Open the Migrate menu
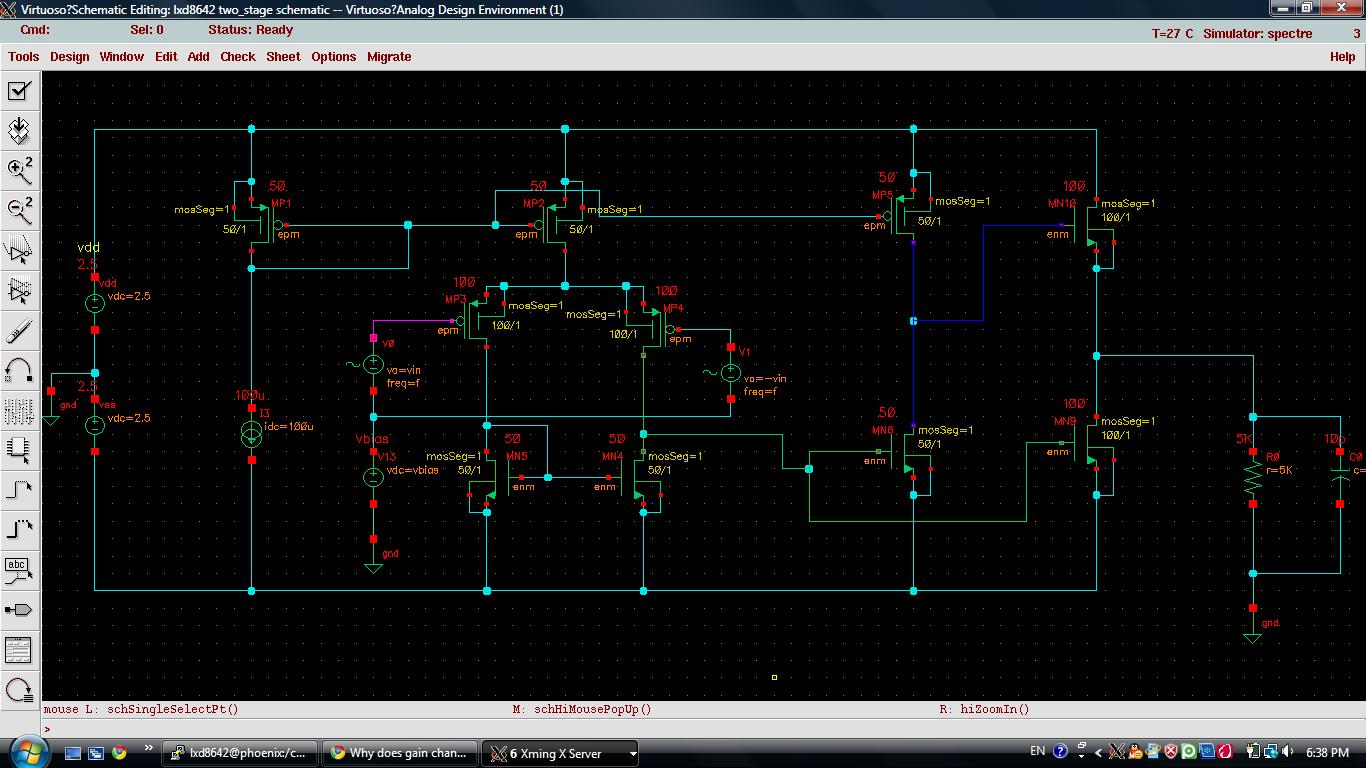The height and width of the screenshot is (768, 1366). 388,57
